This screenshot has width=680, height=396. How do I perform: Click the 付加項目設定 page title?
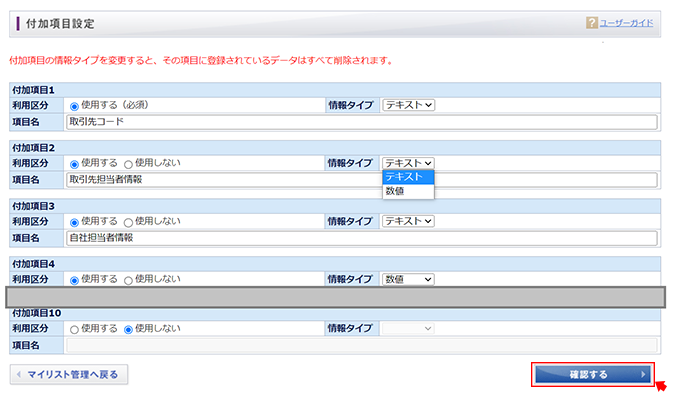click(x=60, y=23)
